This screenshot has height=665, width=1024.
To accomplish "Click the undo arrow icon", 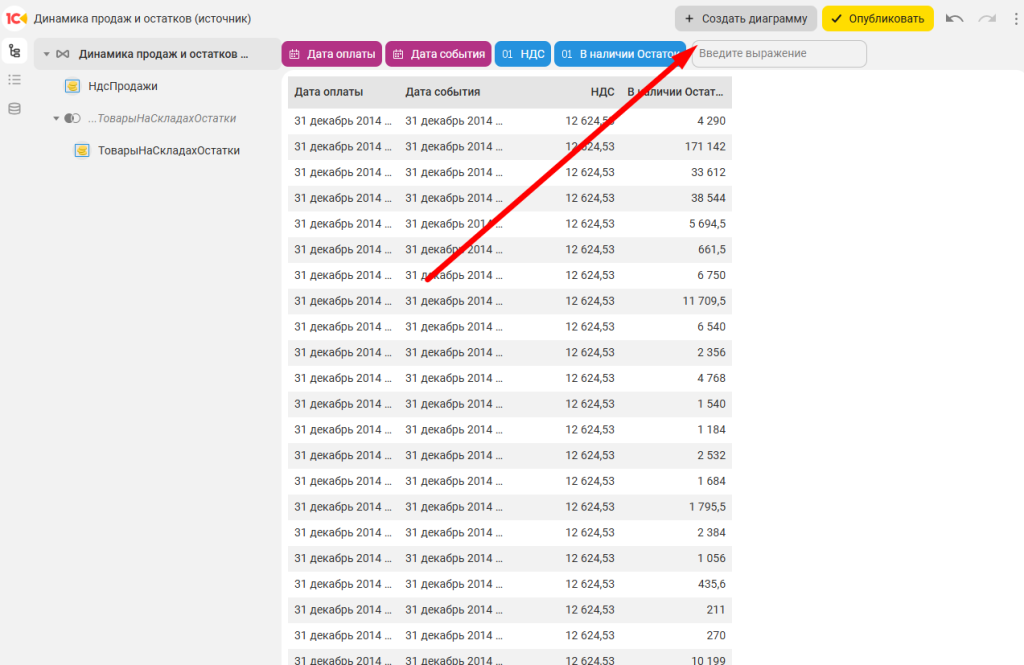I will click(955, 19).
